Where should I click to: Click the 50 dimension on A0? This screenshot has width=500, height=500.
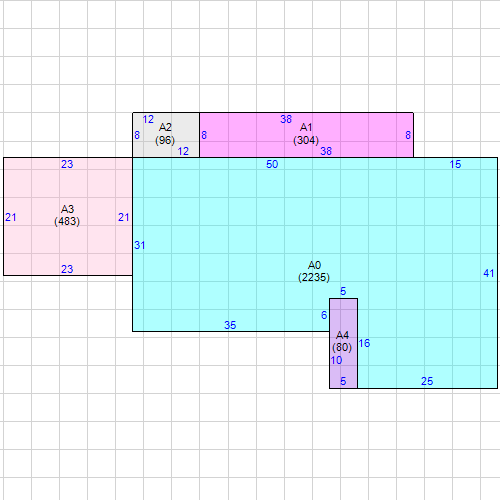pyautogui.click(x=272, y=164)
